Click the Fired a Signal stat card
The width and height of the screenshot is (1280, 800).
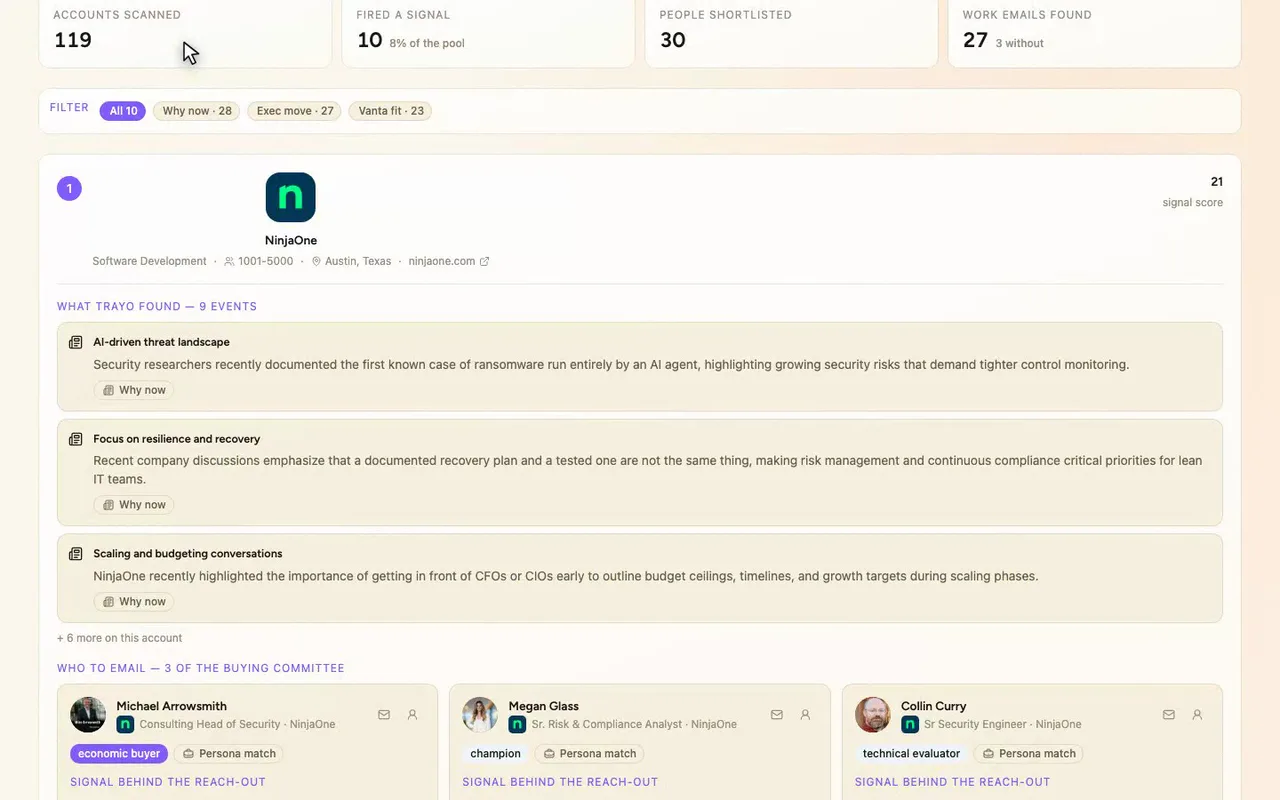click(488, 32)
